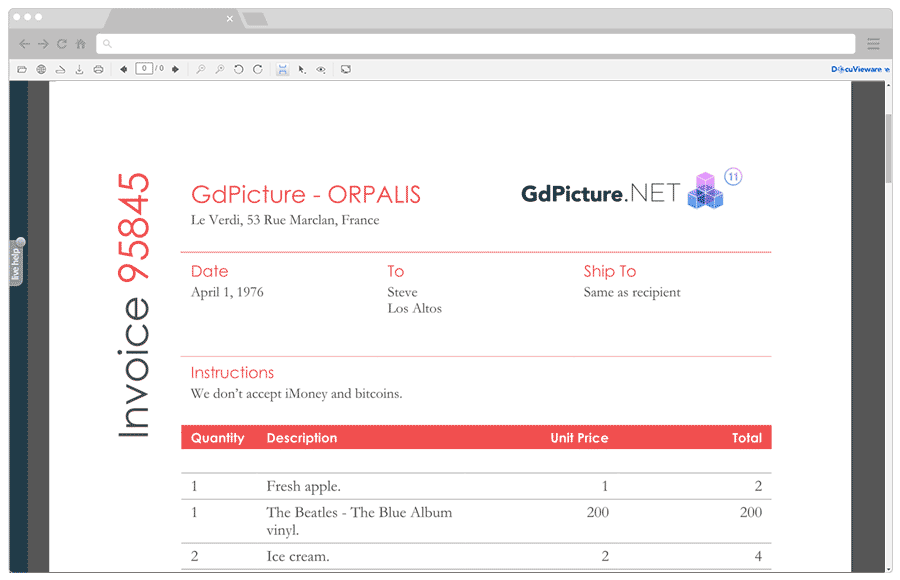The height and width of the screenshot is (580, 900).
Task: Open the live help side tab
Action: click(17, 262)
